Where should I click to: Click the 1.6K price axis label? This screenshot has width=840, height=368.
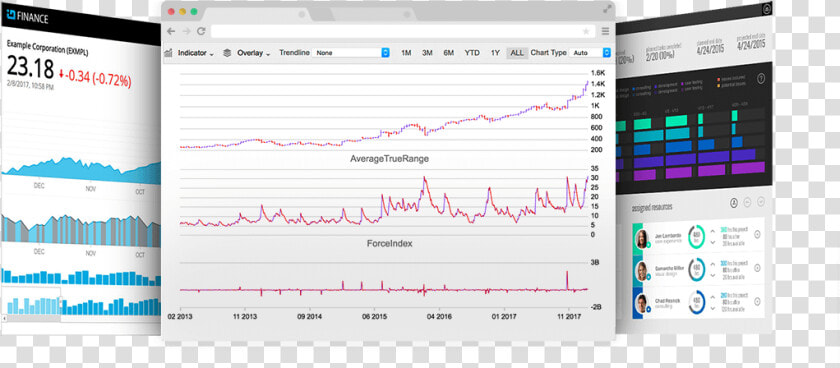[x=598, y=73]
